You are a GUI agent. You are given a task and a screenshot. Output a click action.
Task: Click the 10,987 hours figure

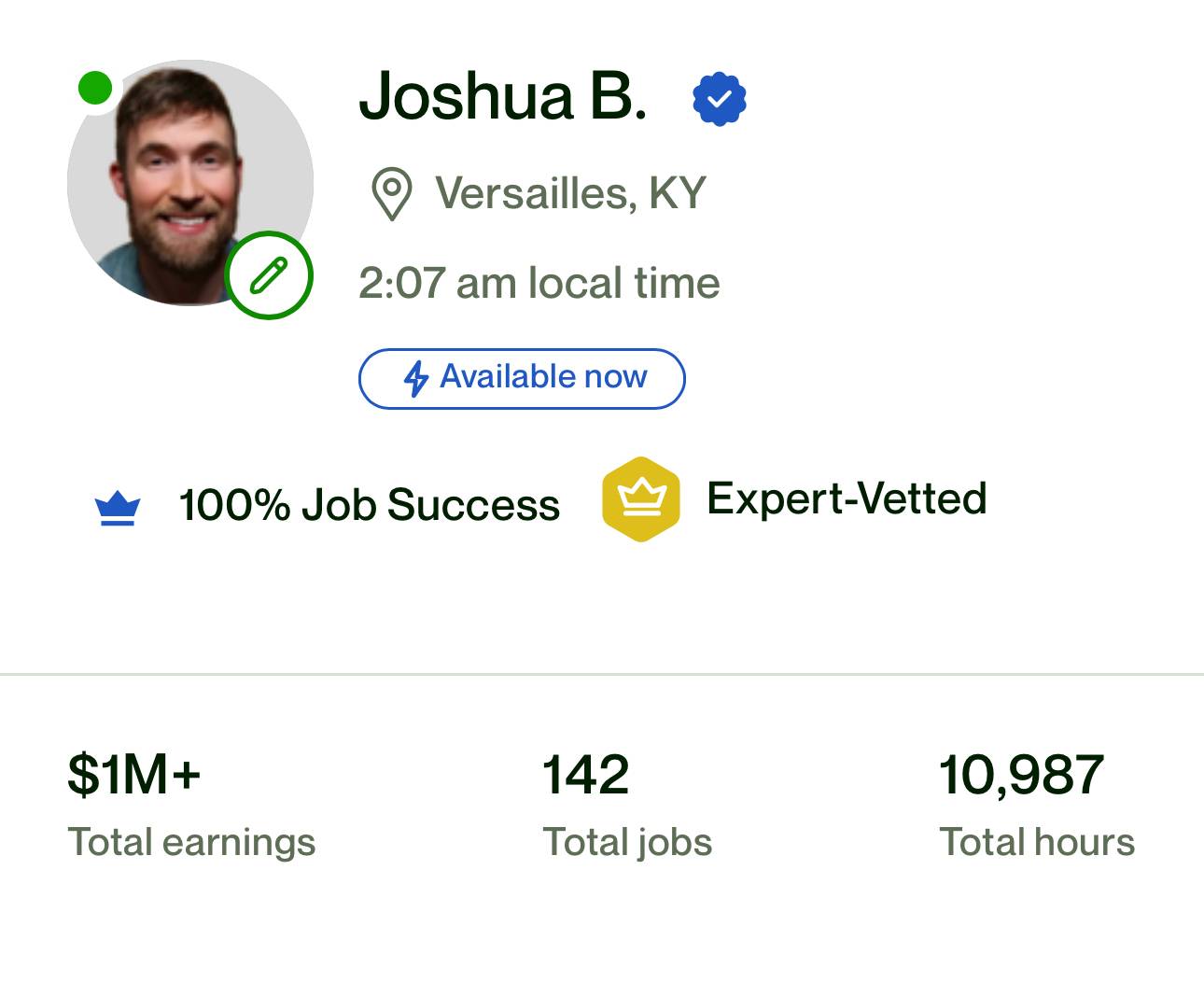tap(1022, 776)
